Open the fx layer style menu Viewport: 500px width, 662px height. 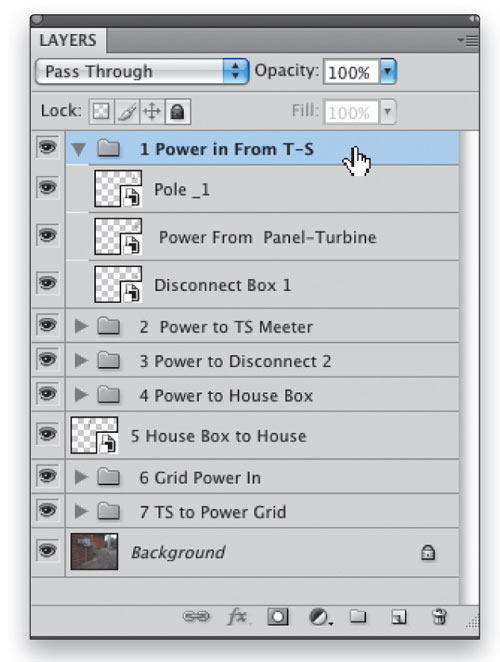click(237, 617)
